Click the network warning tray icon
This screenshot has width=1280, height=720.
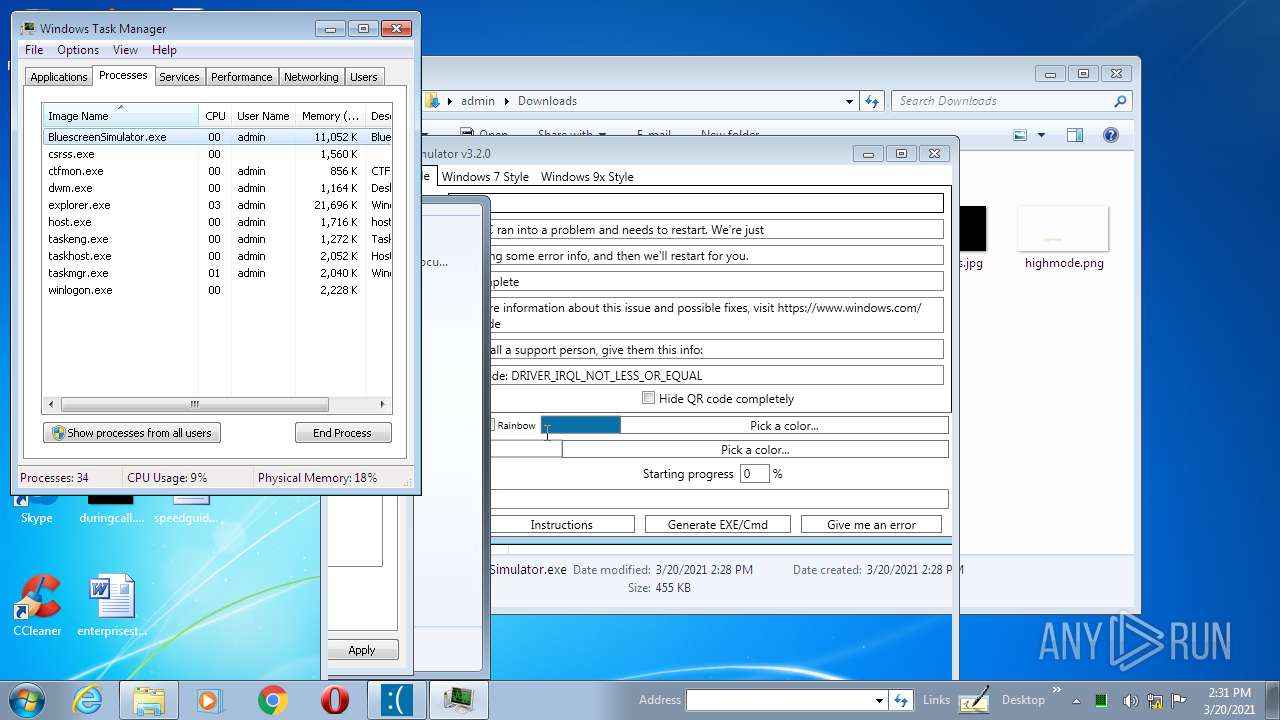pyautogui.click(x=1154, y=700)
